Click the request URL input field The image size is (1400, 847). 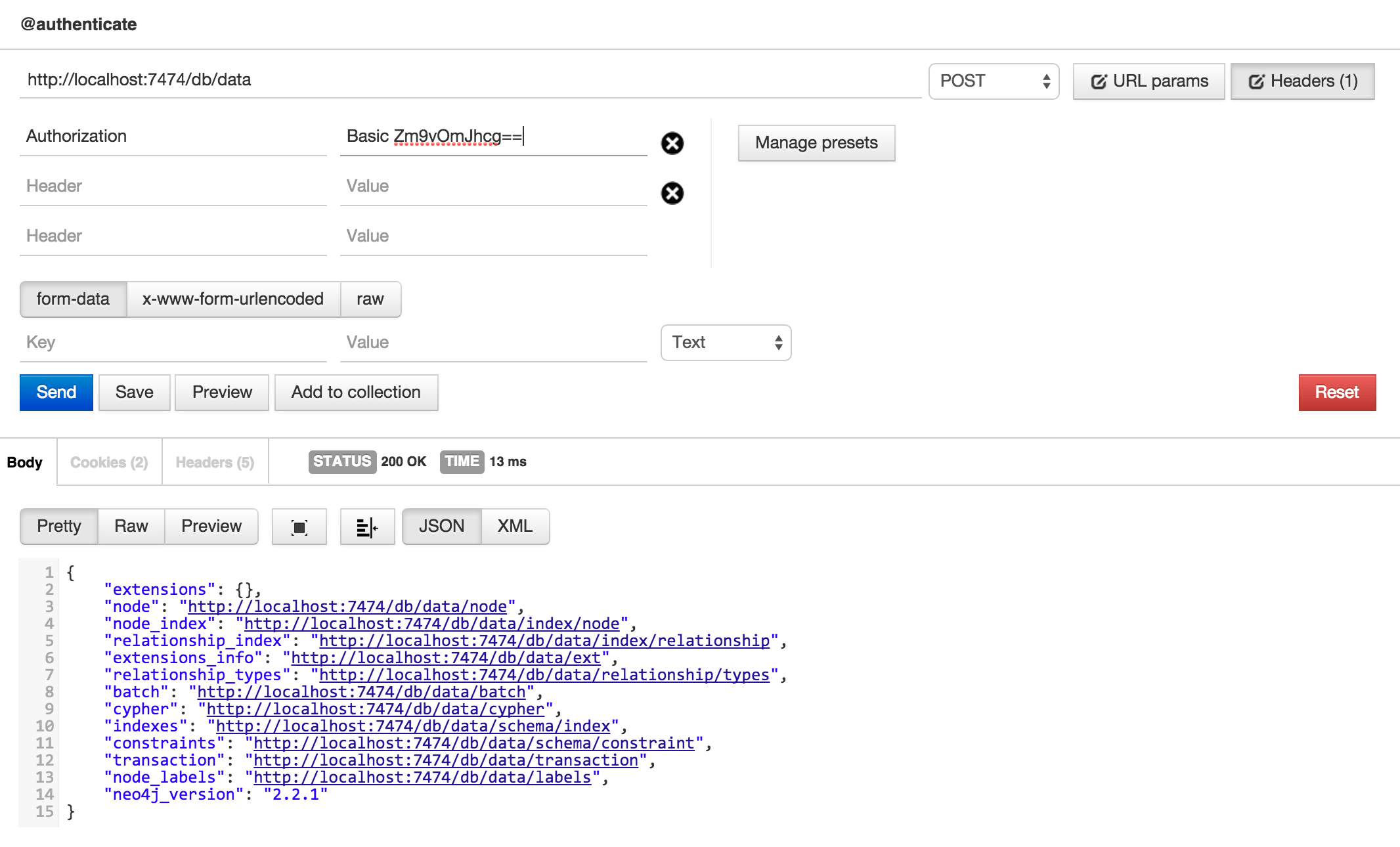470,80
